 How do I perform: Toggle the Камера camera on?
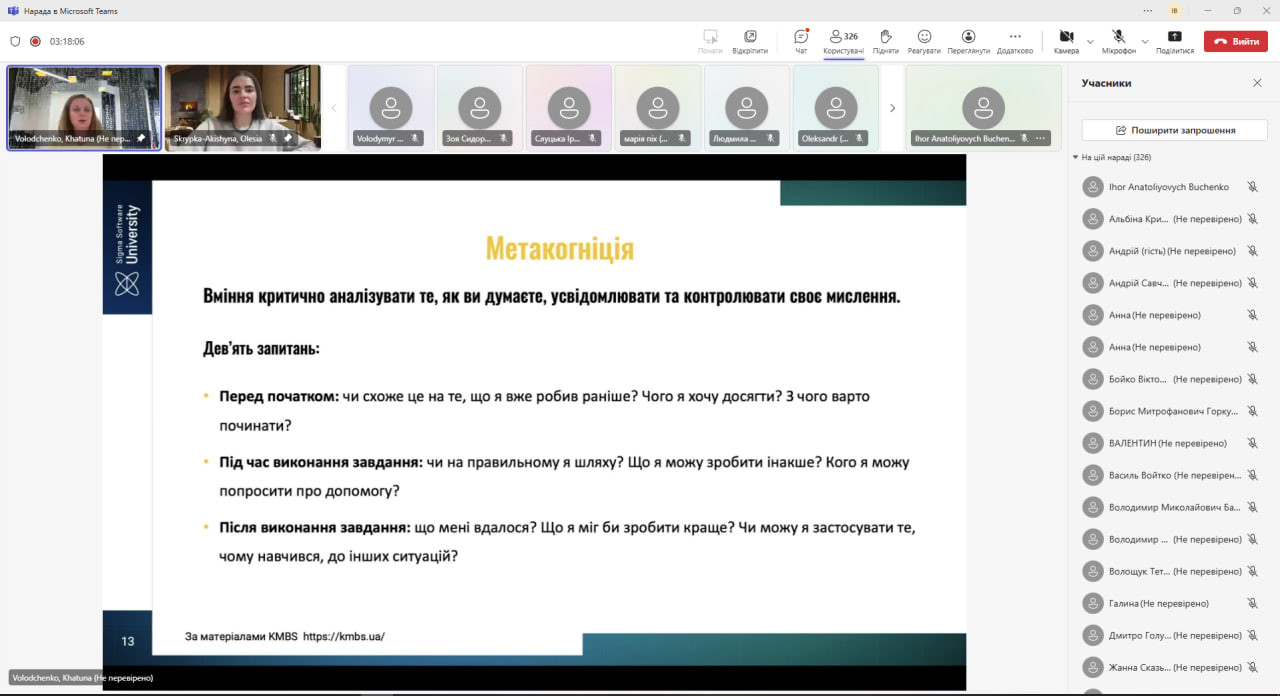(x=1066, y=41)
